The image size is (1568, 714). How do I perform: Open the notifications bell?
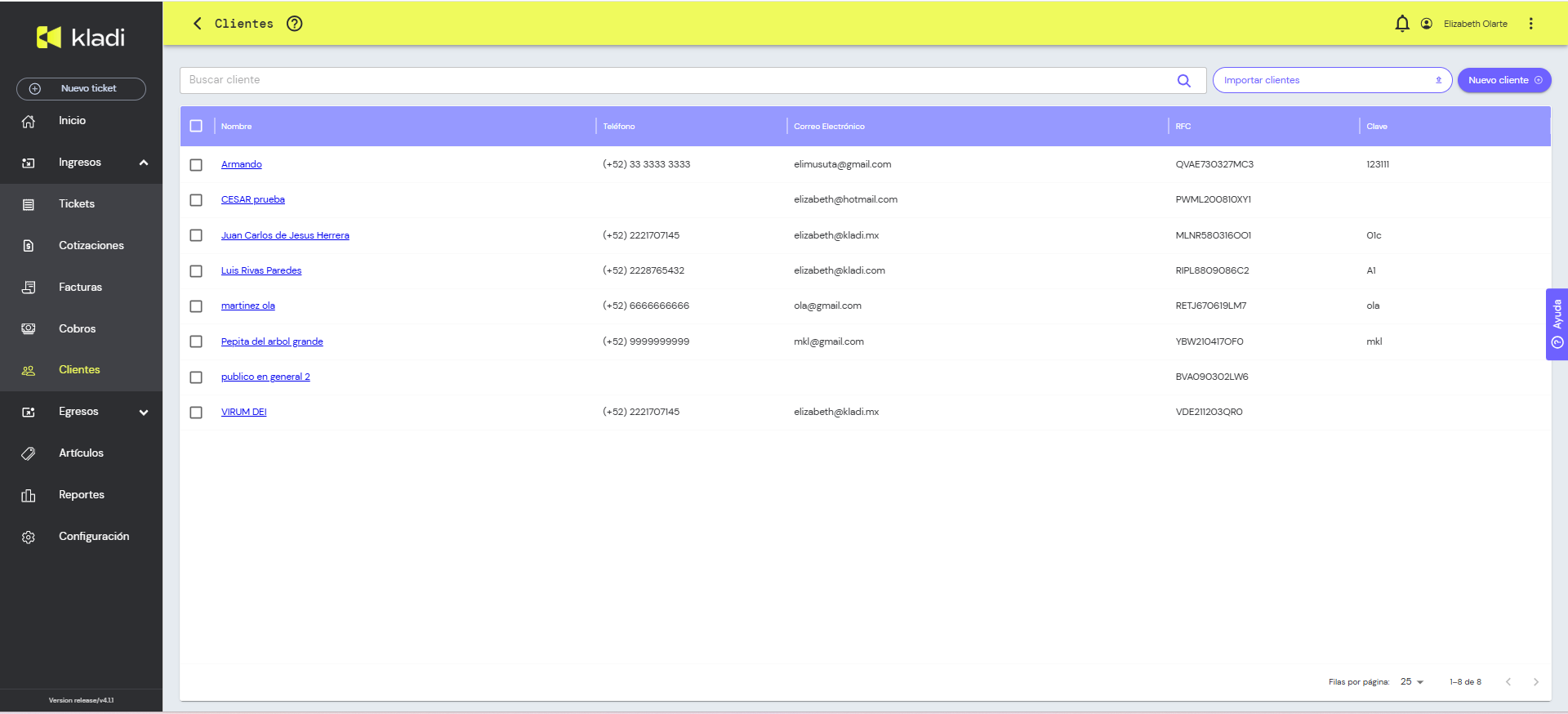tap(1402, 24)
